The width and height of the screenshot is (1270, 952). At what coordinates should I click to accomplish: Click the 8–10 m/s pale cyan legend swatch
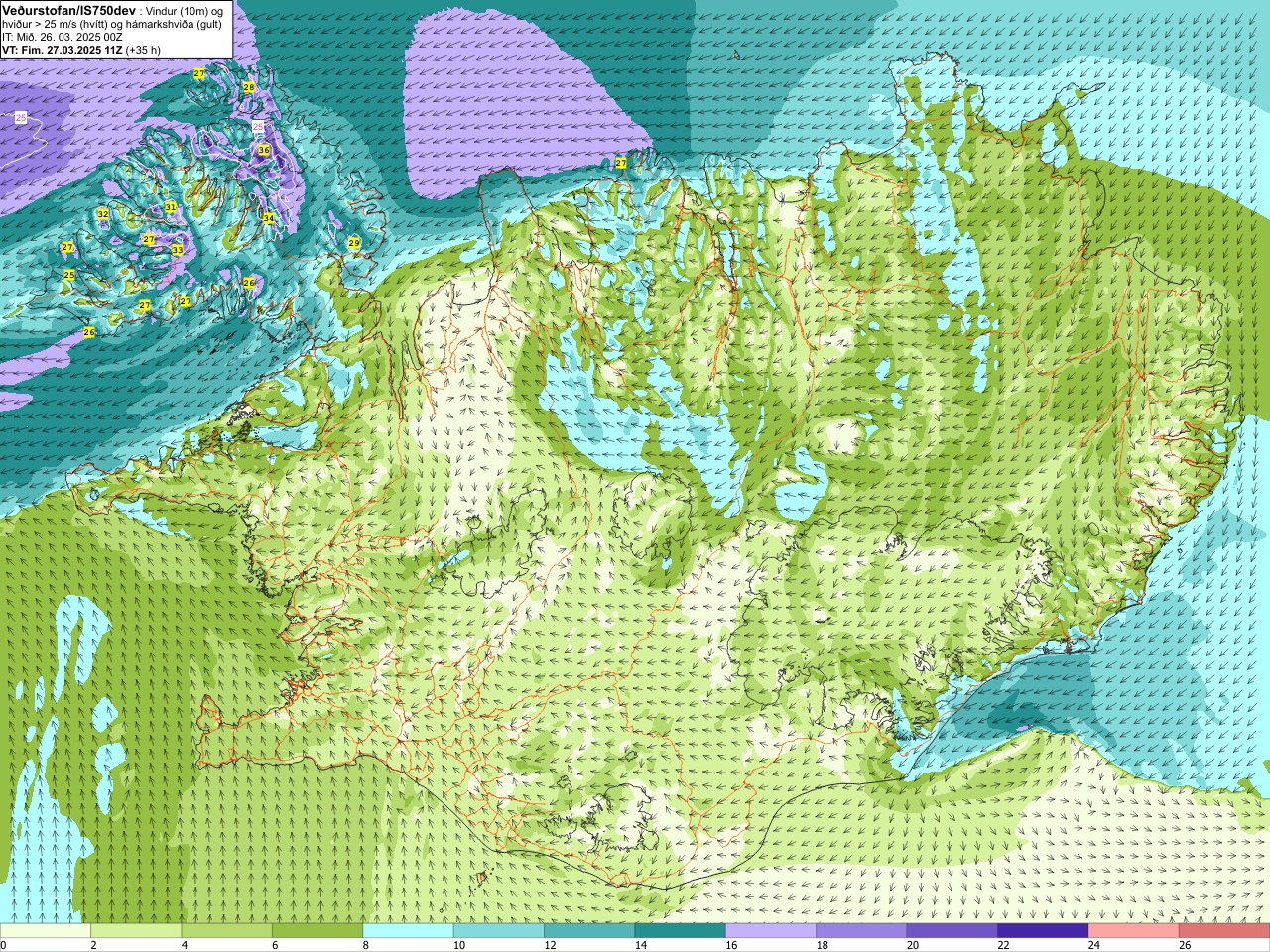point(408,931)
